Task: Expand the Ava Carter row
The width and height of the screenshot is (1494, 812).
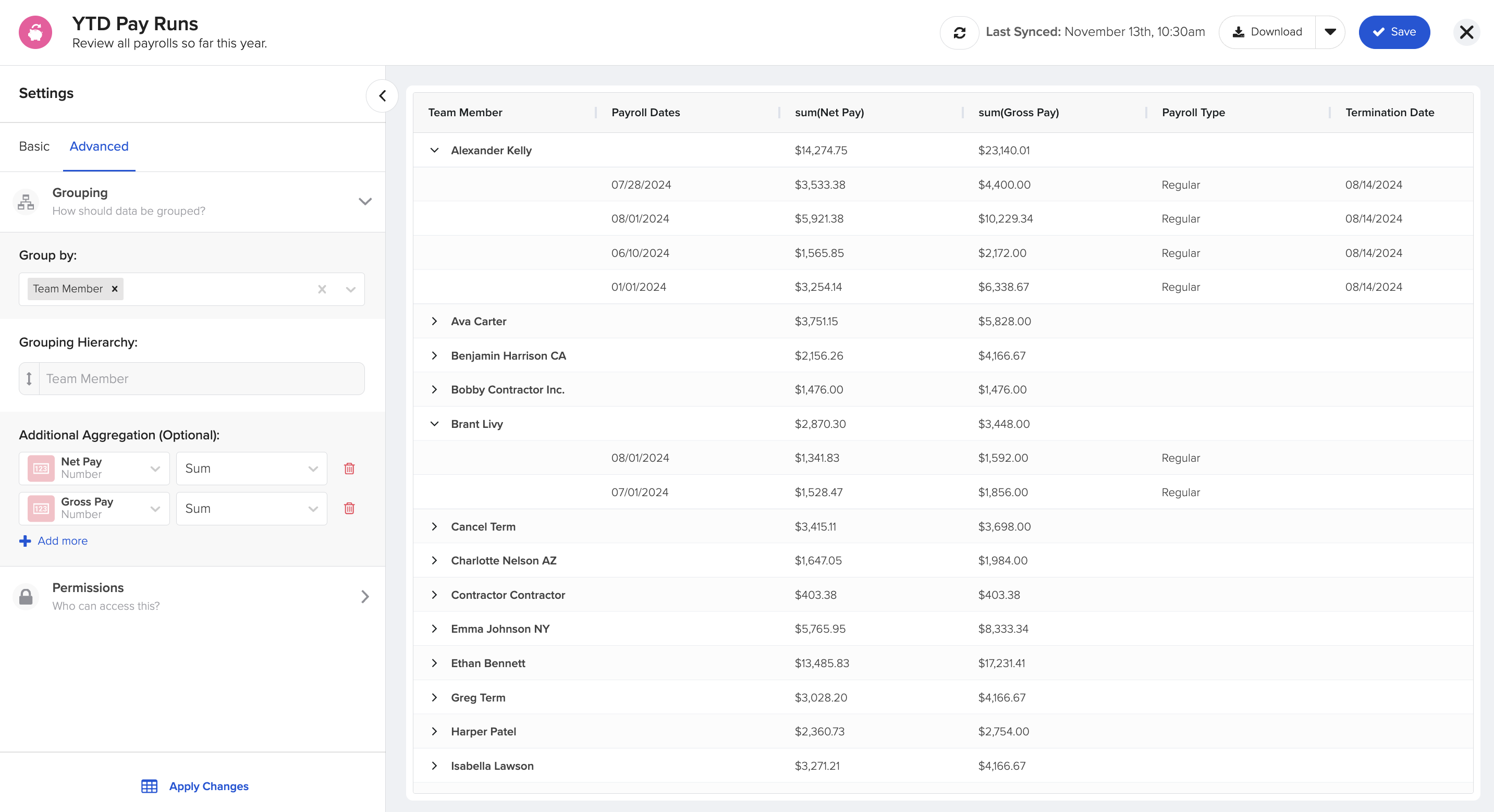Action: point(434,322)
